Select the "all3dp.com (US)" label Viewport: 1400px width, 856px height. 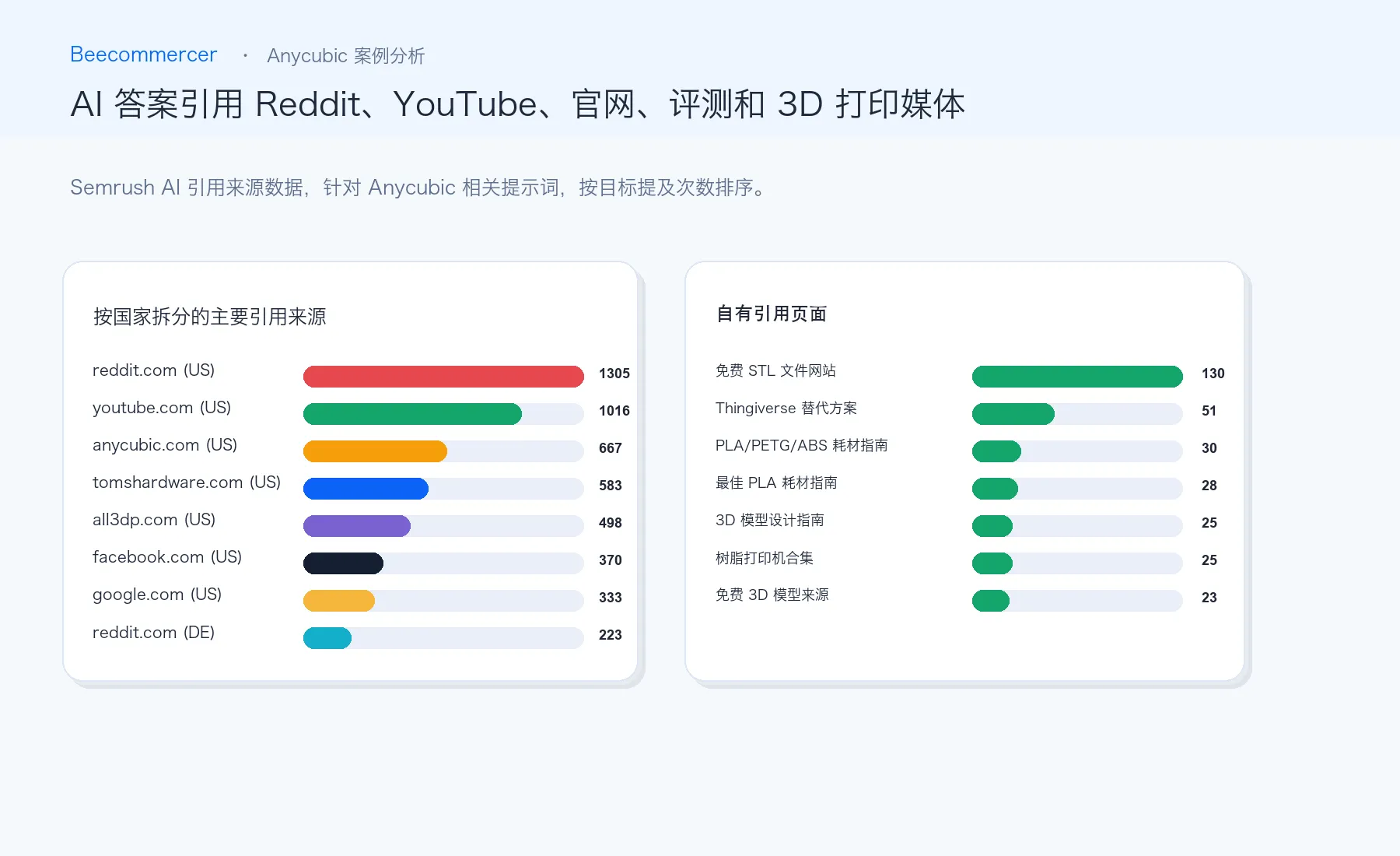[x=154, y=520]
